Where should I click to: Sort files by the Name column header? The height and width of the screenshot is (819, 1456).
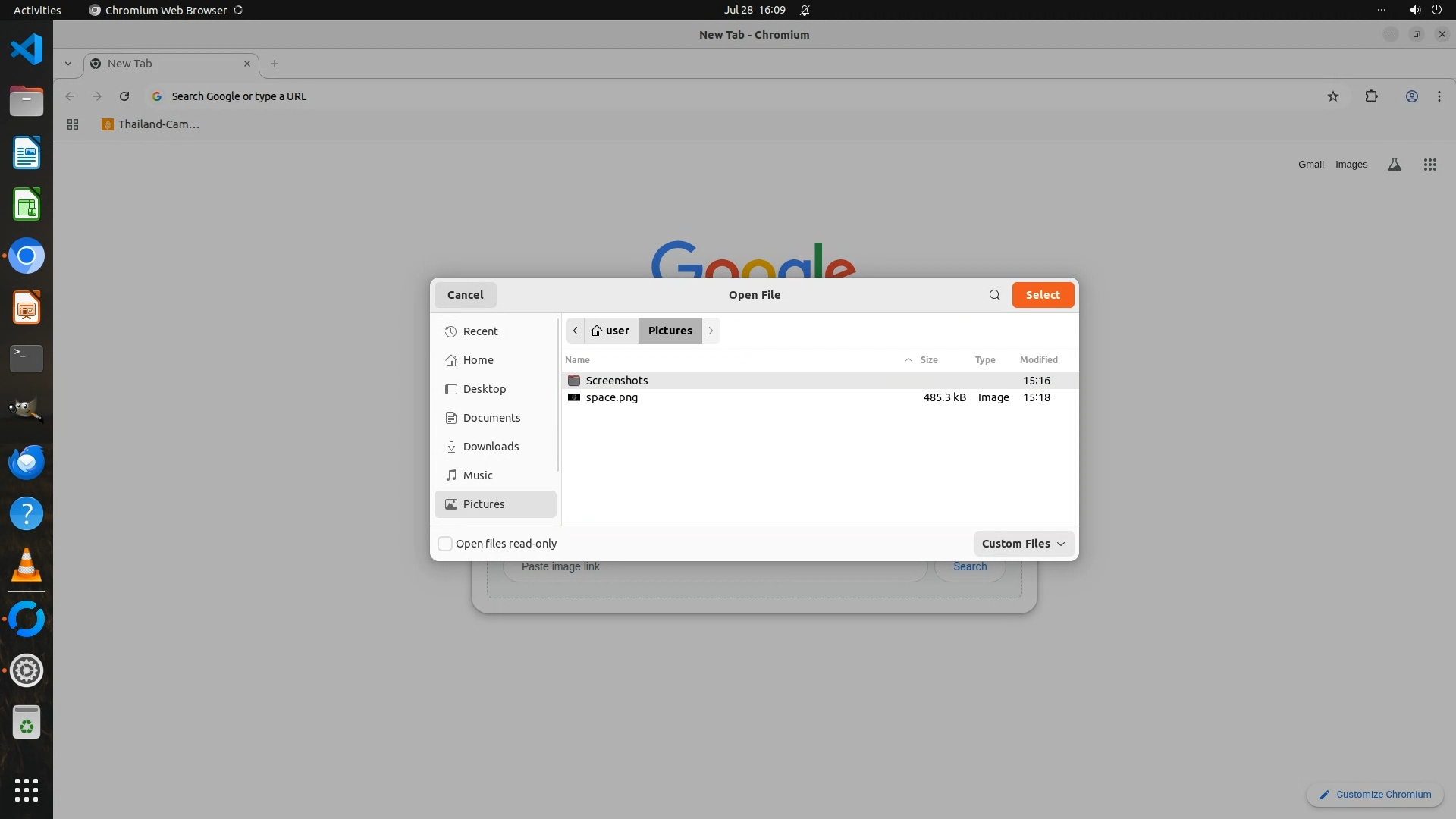pyautogui.click(x=577, y=360)
